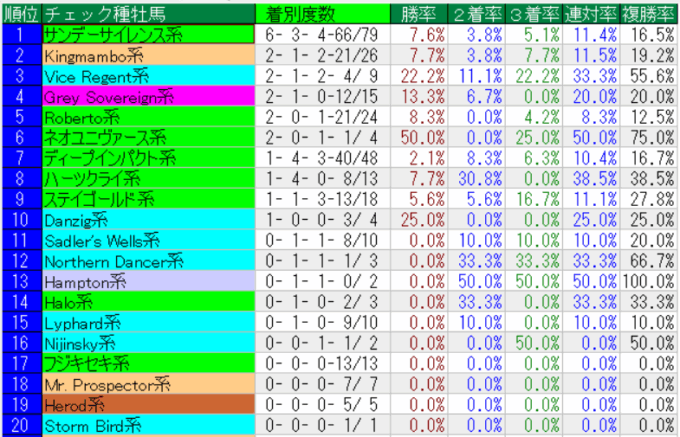The image size is (680, 437).
Task: Click 16.7% third-place rate for ステイゴールド系
Action: (533, 199)
